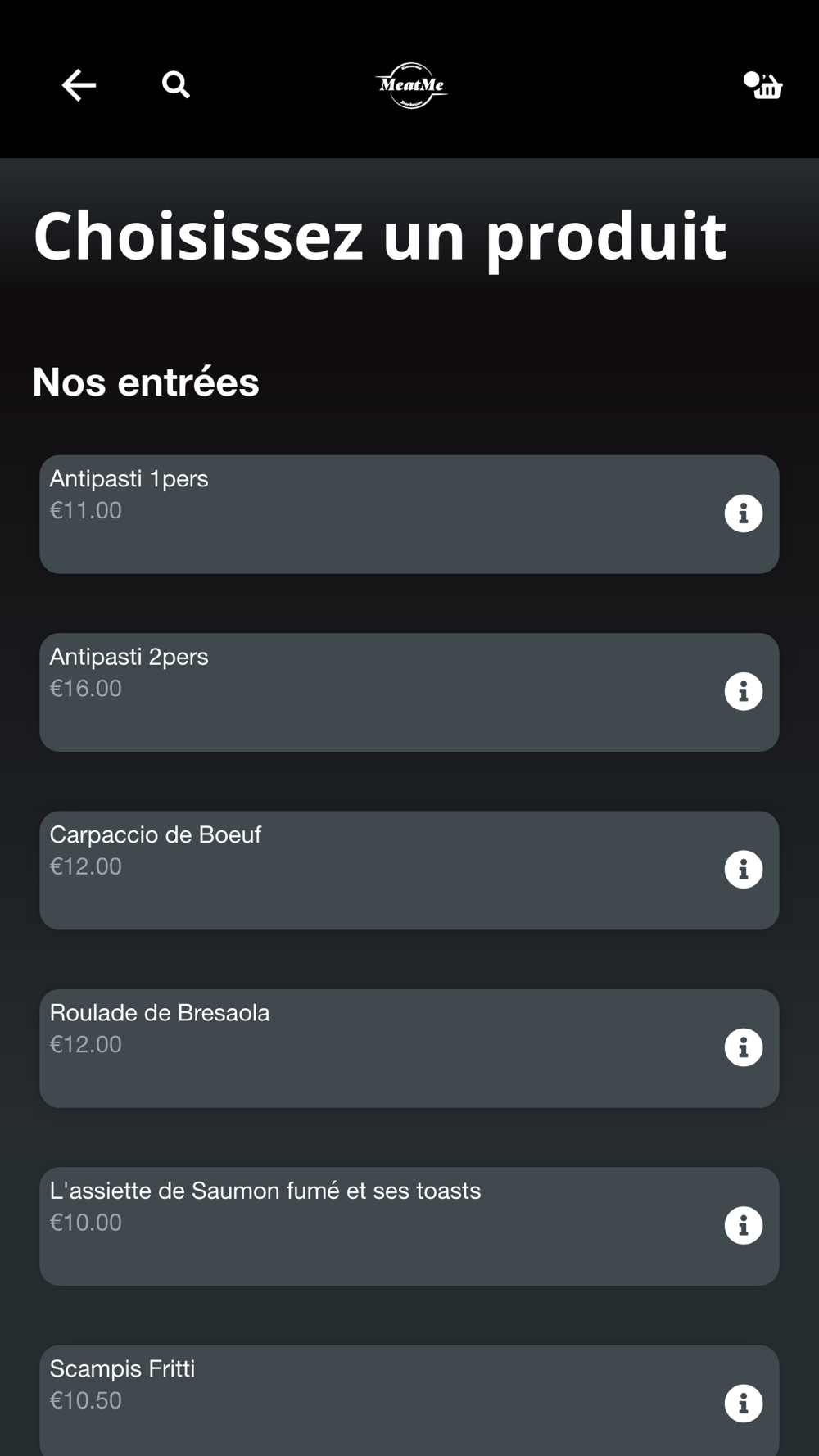Show info for Saumon fumé assiette

click(x=743, y=1225)
